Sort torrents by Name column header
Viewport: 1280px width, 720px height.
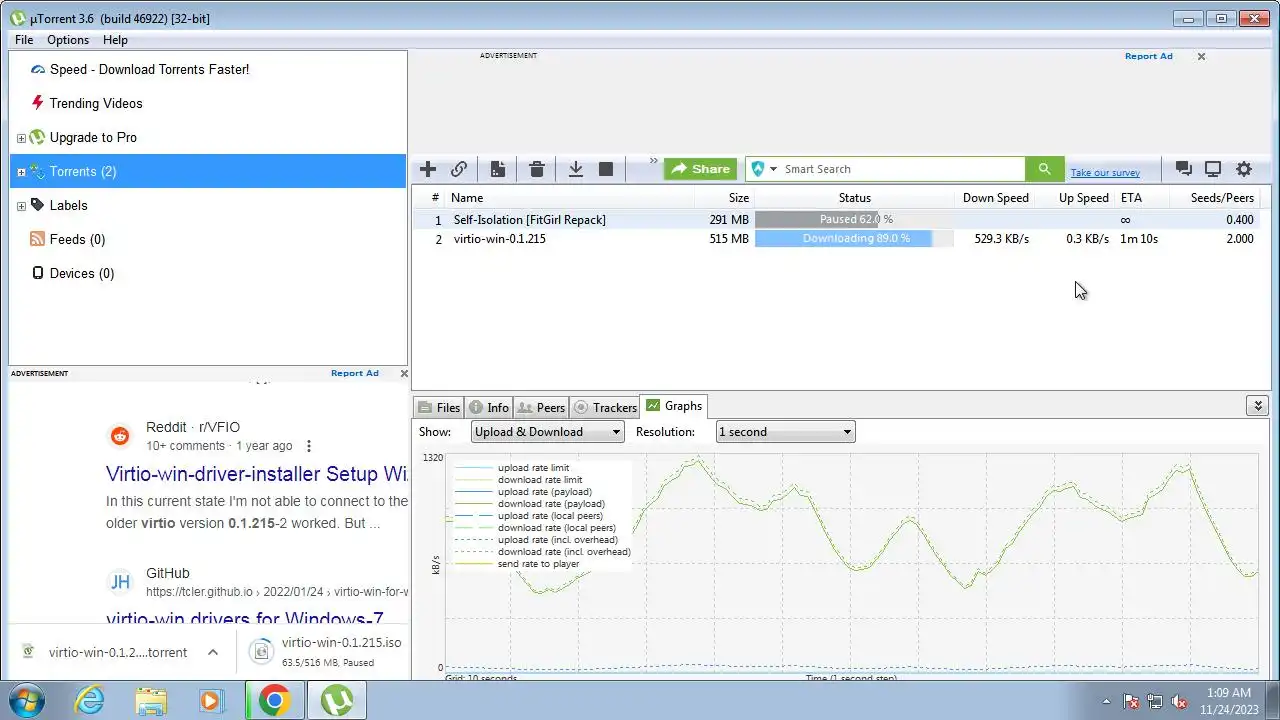[467, 198]
